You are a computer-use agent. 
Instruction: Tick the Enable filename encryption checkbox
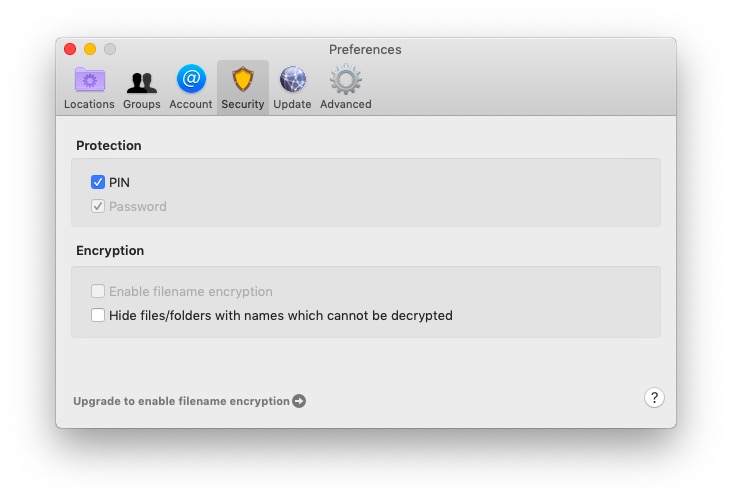[98, 291]
